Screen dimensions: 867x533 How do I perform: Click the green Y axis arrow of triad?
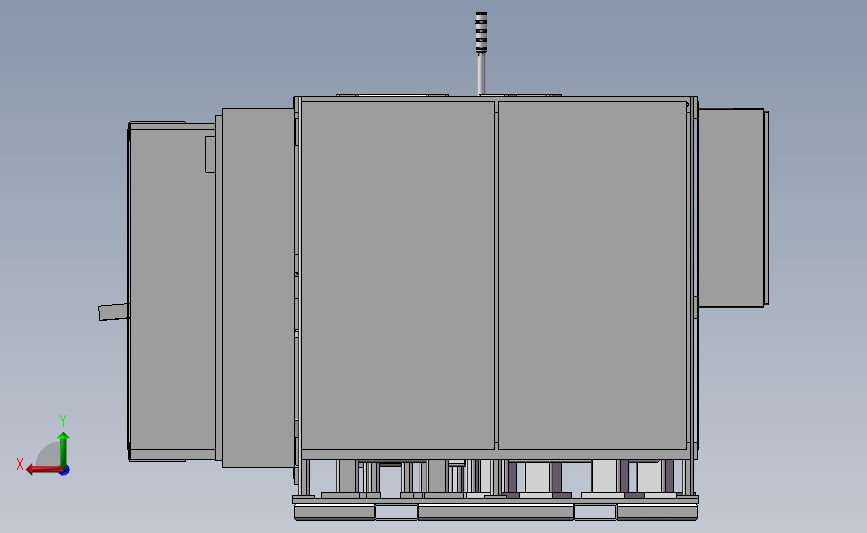(63, 450)
